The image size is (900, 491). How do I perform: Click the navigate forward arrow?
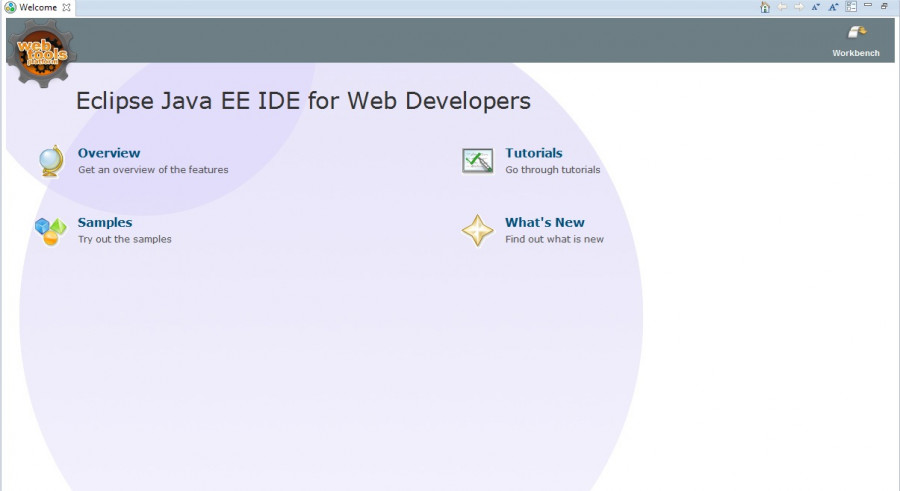799,7
